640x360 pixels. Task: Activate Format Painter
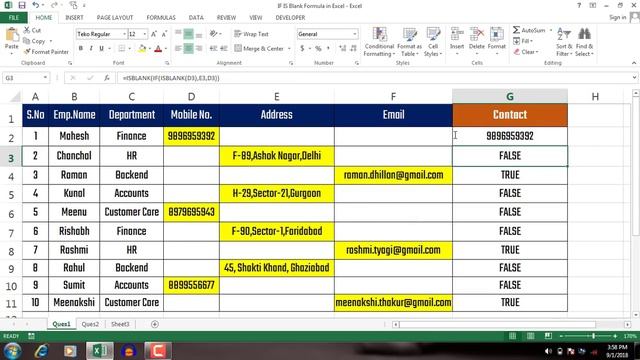[x=46, y=52]
